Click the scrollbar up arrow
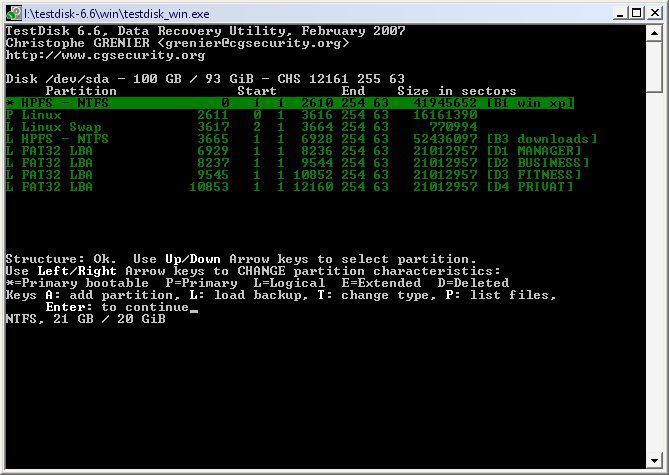This screenshot has height=475, width=669. 654,32
